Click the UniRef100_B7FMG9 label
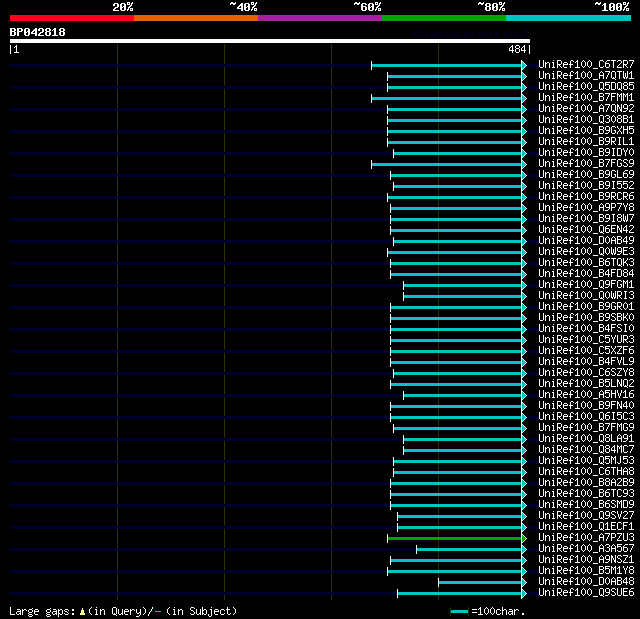This screenshot has height=619, width=640. tap(586, 428)
